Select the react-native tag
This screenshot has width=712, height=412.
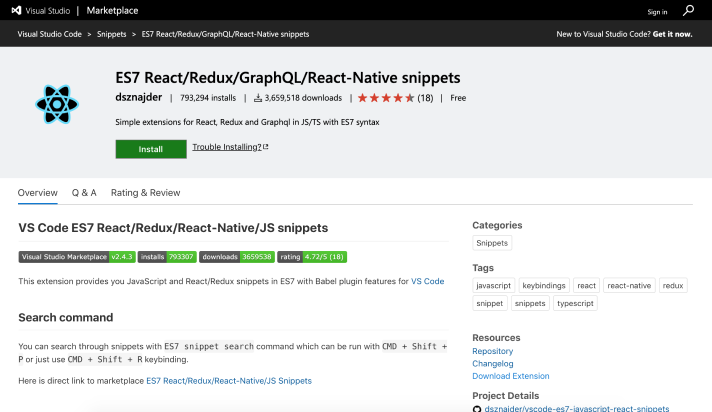[629, 285]
